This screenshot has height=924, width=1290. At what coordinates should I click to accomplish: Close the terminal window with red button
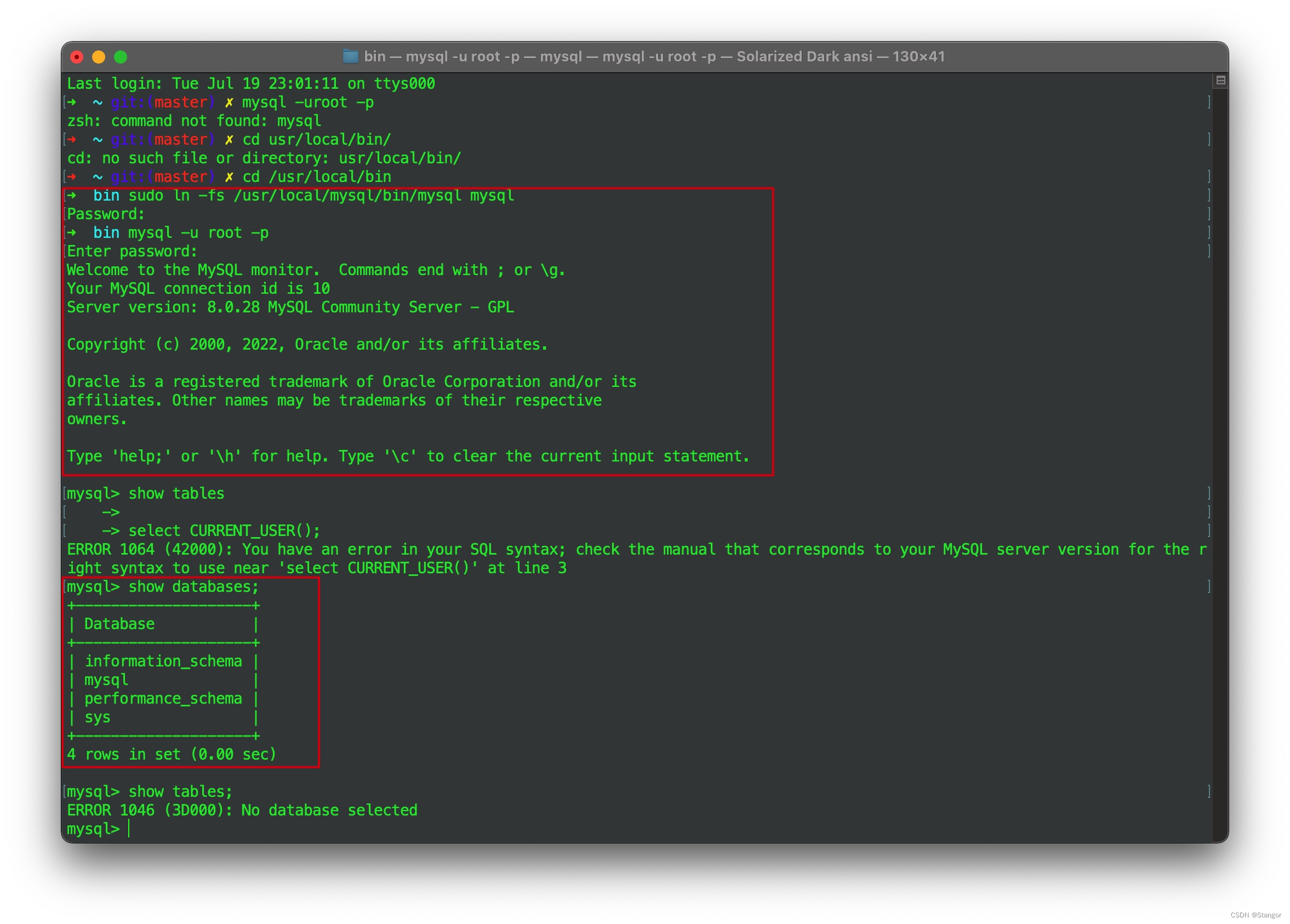(77, 57)
